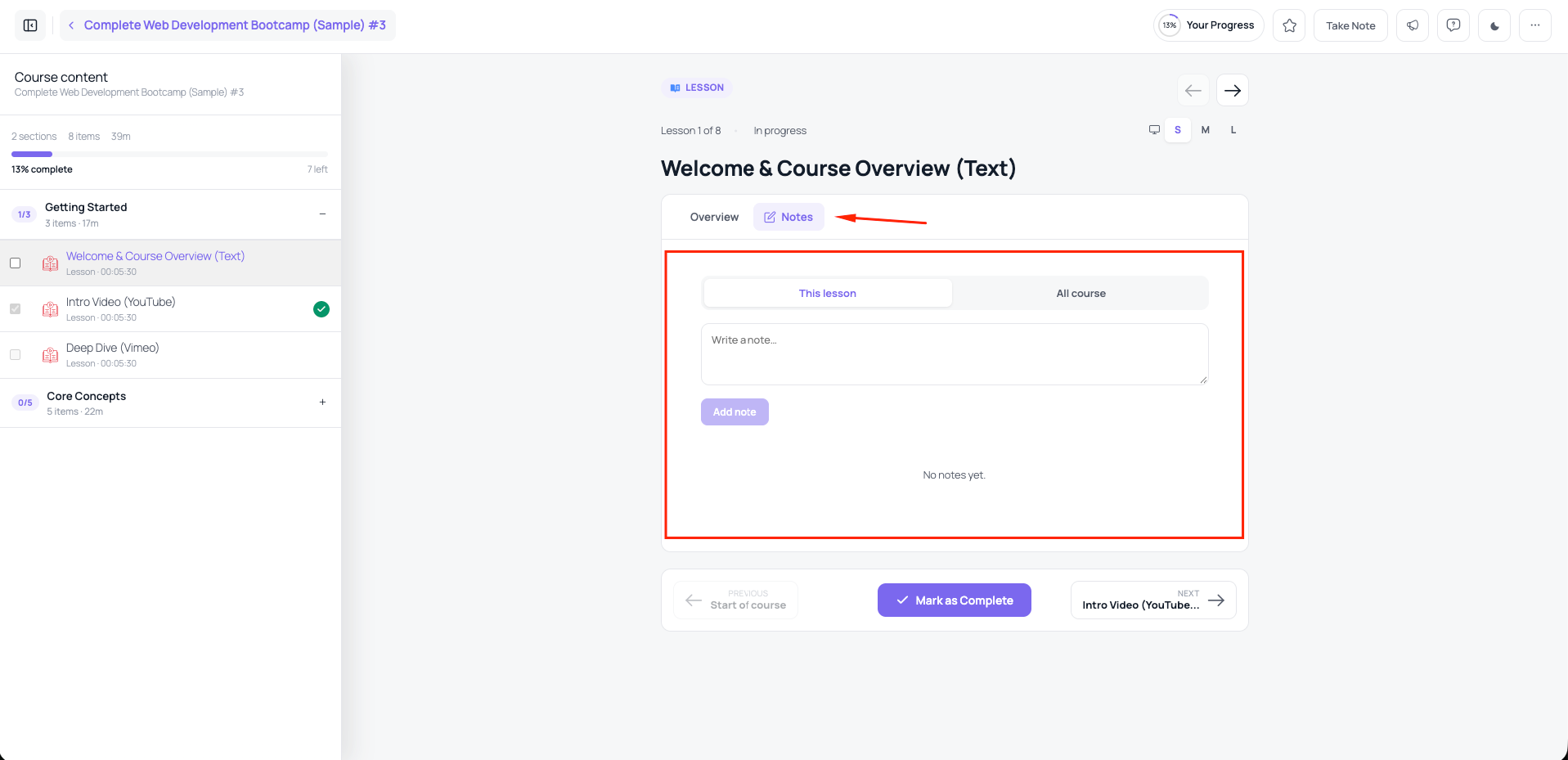Click lesson icon for Deep Dive (Vimeo)

pos(50,355)
